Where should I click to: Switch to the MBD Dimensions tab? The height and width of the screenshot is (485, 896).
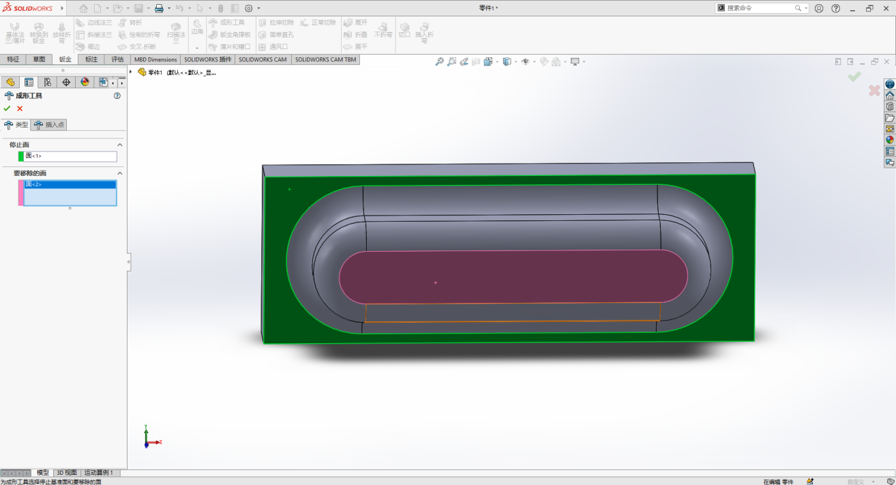pos(155,59)
